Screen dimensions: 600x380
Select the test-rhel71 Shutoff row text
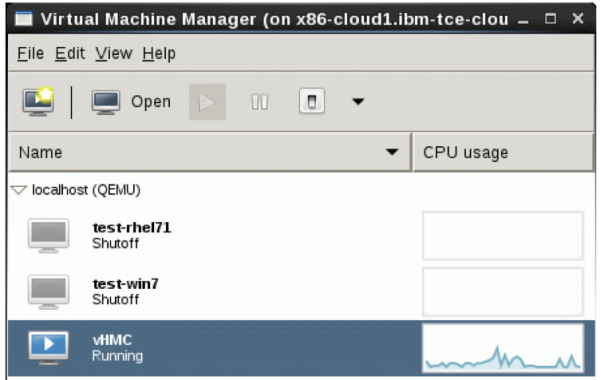131,235
